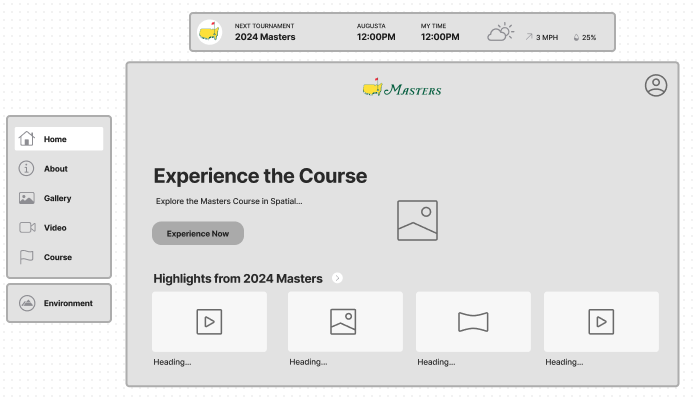Open the fourth highlight video card
Image resolution: width=696 pixels, height=403 pixels.
coord(601,322)
